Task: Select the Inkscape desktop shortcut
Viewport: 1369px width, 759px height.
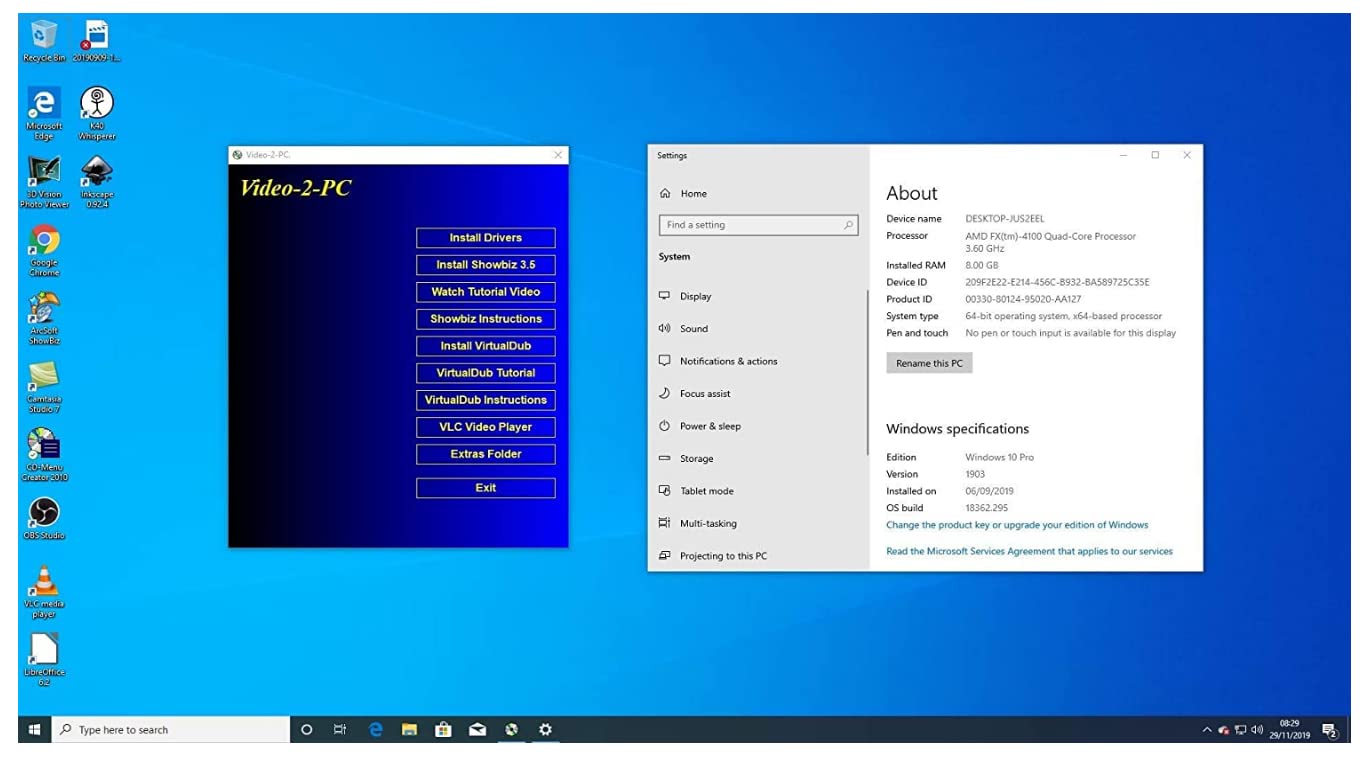Action: point(97,175)
